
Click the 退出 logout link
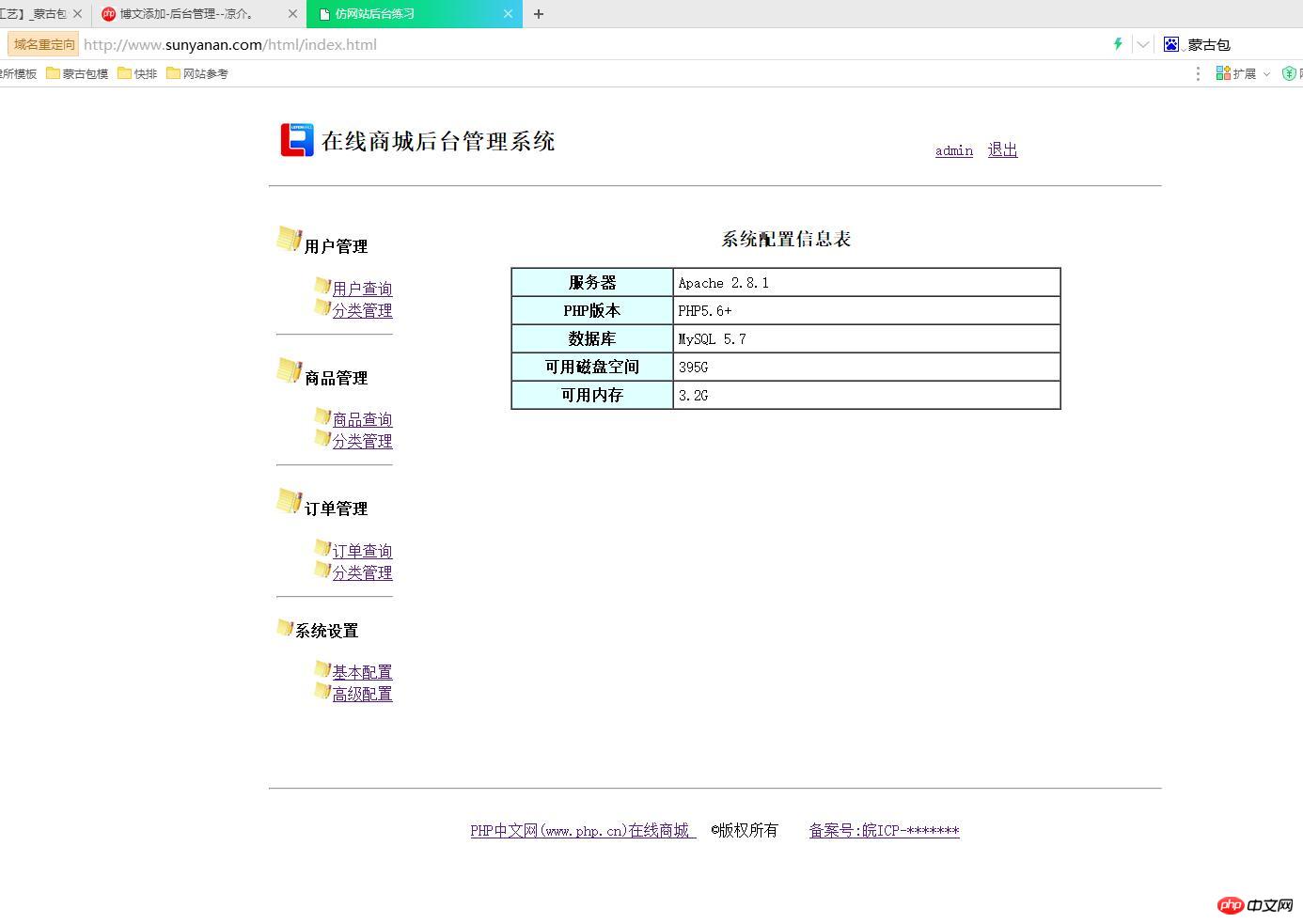[x=1002, y=149]
